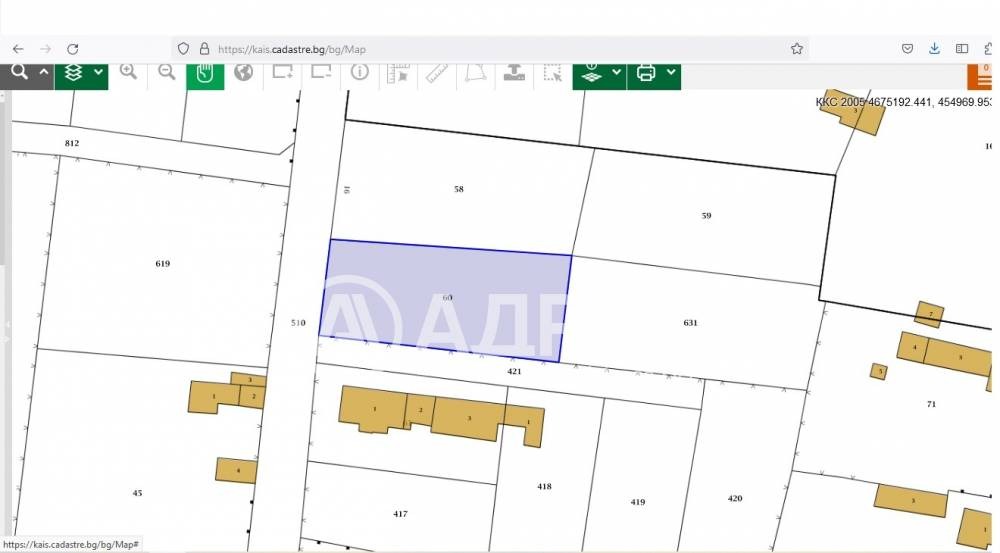This screenshot has height=553, width=1000.
Task: Open the orange menu button with counter
Action: (984, 77)
